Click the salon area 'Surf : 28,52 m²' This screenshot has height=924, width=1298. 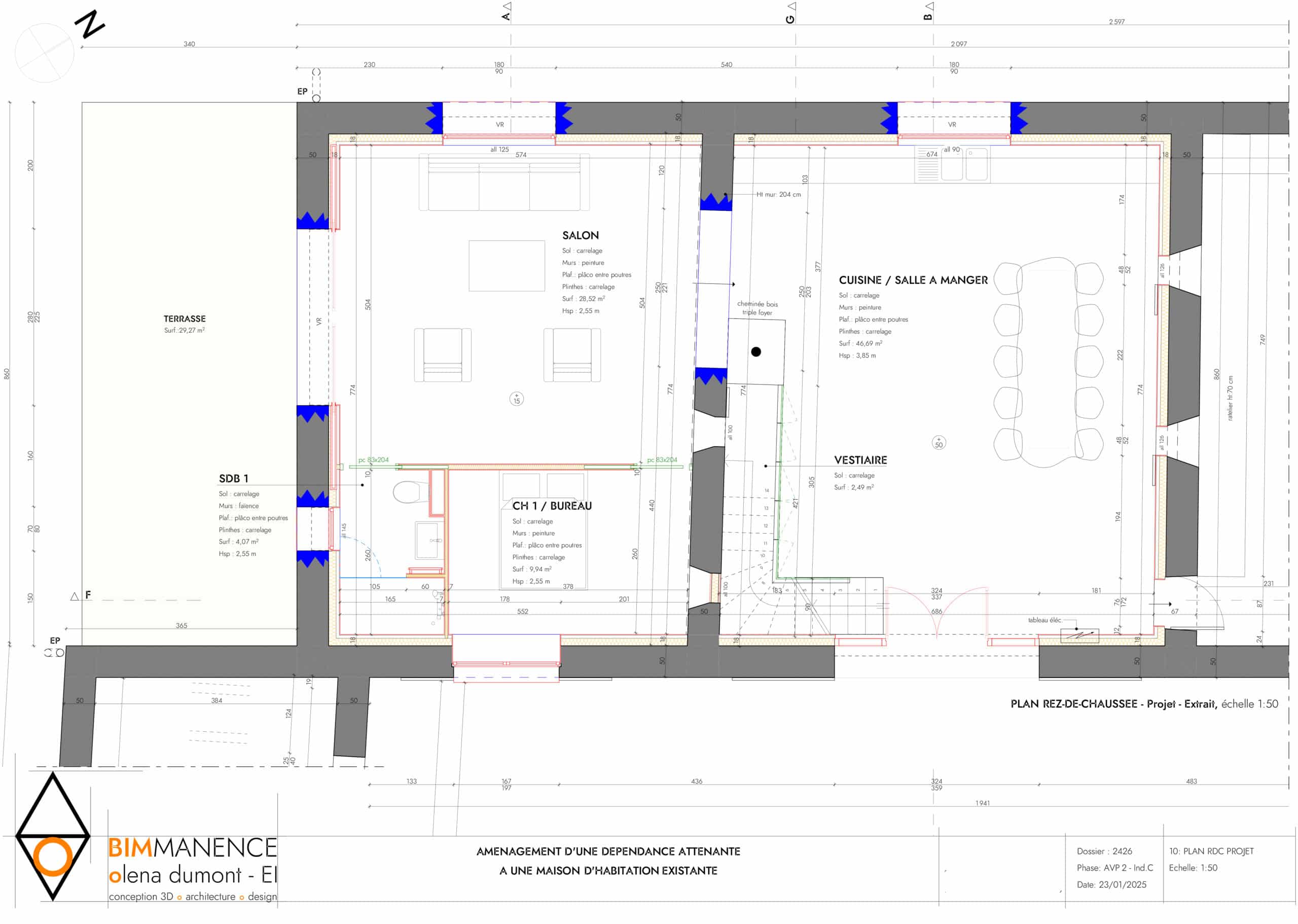[x=583, y=299]
